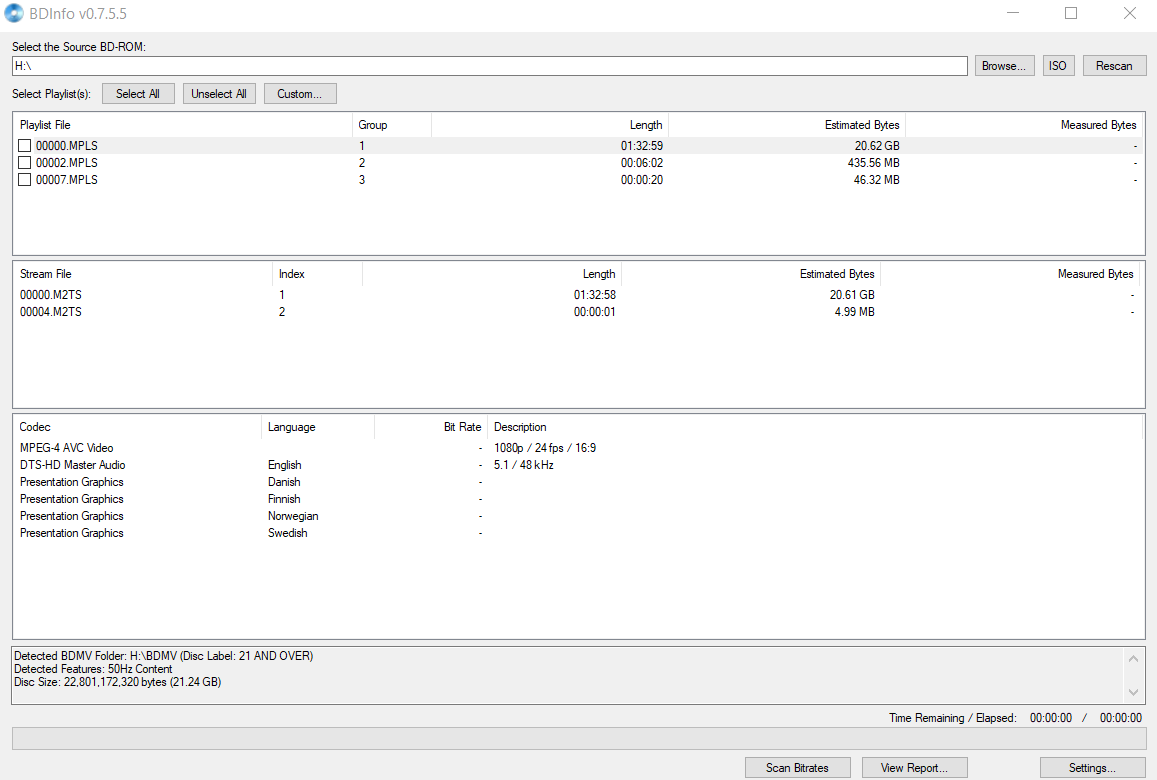Open Settings... dialog

coord(1093,768)
